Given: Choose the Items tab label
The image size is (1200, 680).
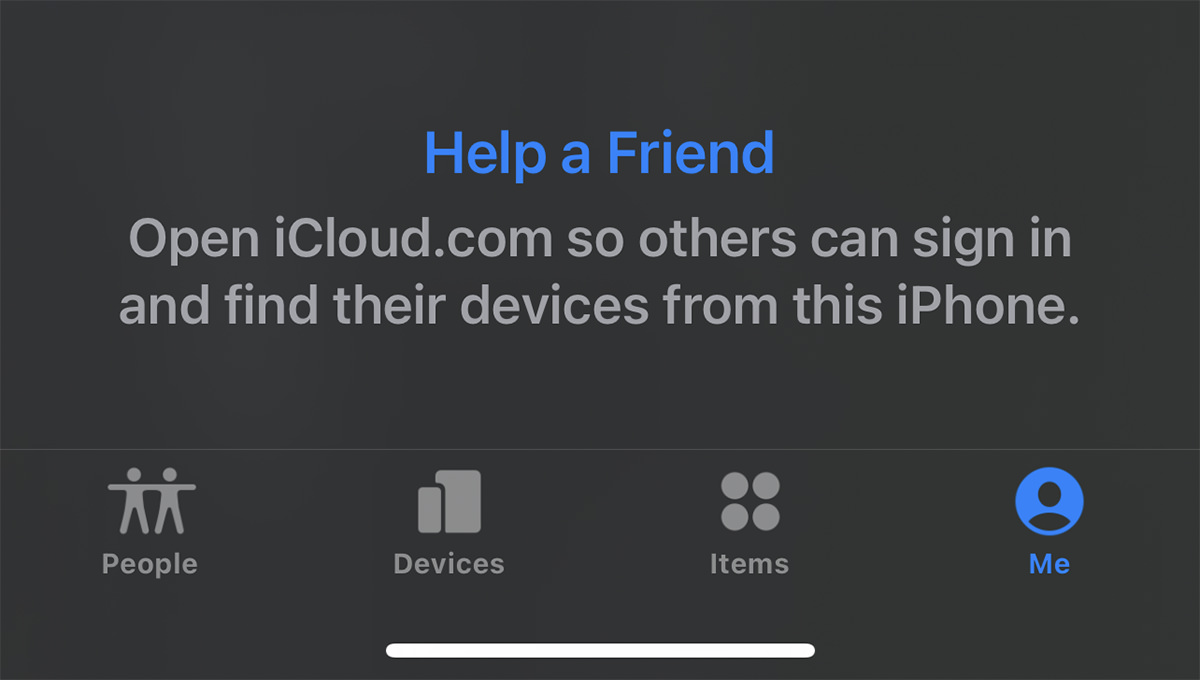Looking at the screenshot, I should (750, 564).
